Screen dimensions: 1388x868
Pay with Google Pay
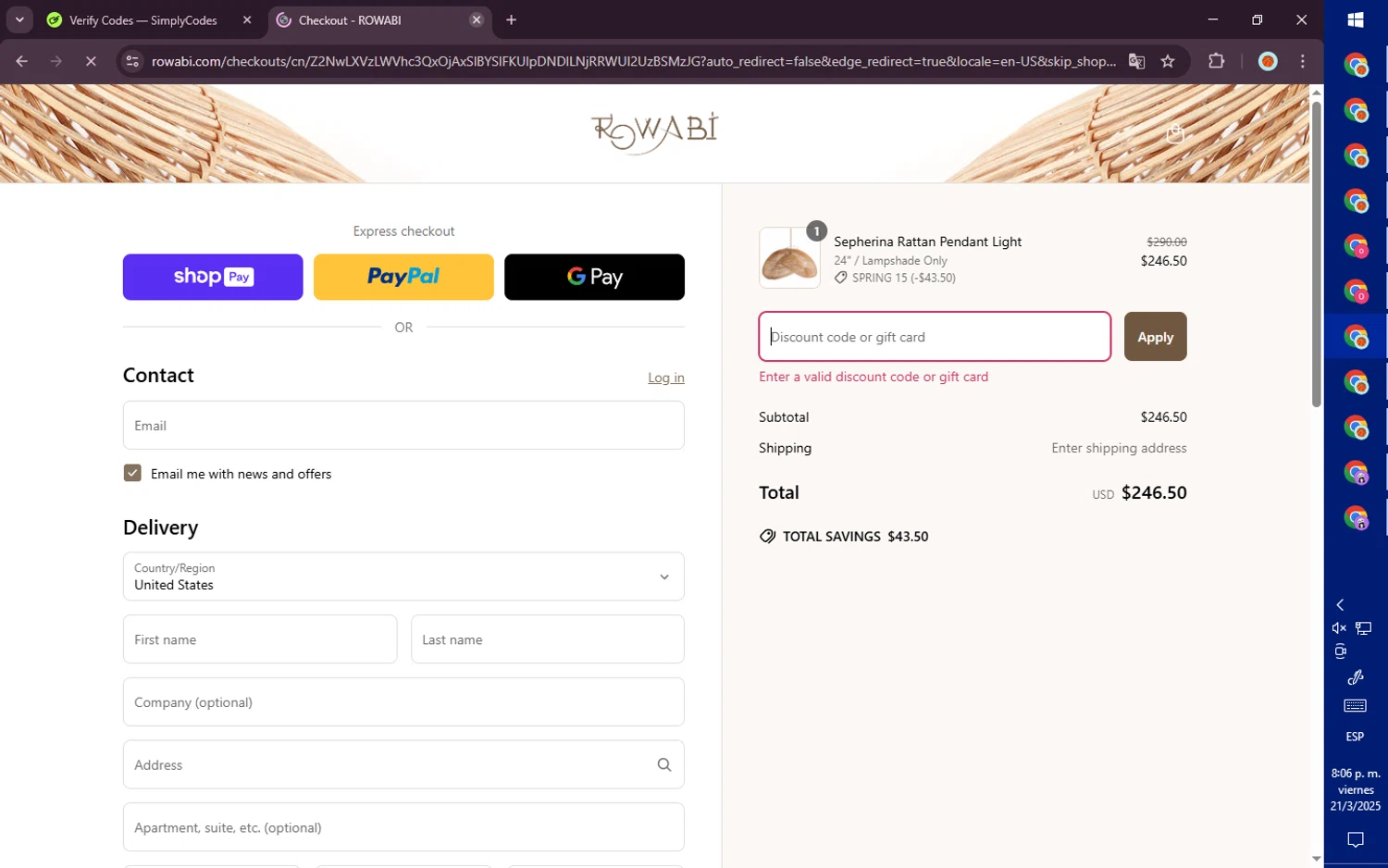pyautogui.click(x=594, y=277)
